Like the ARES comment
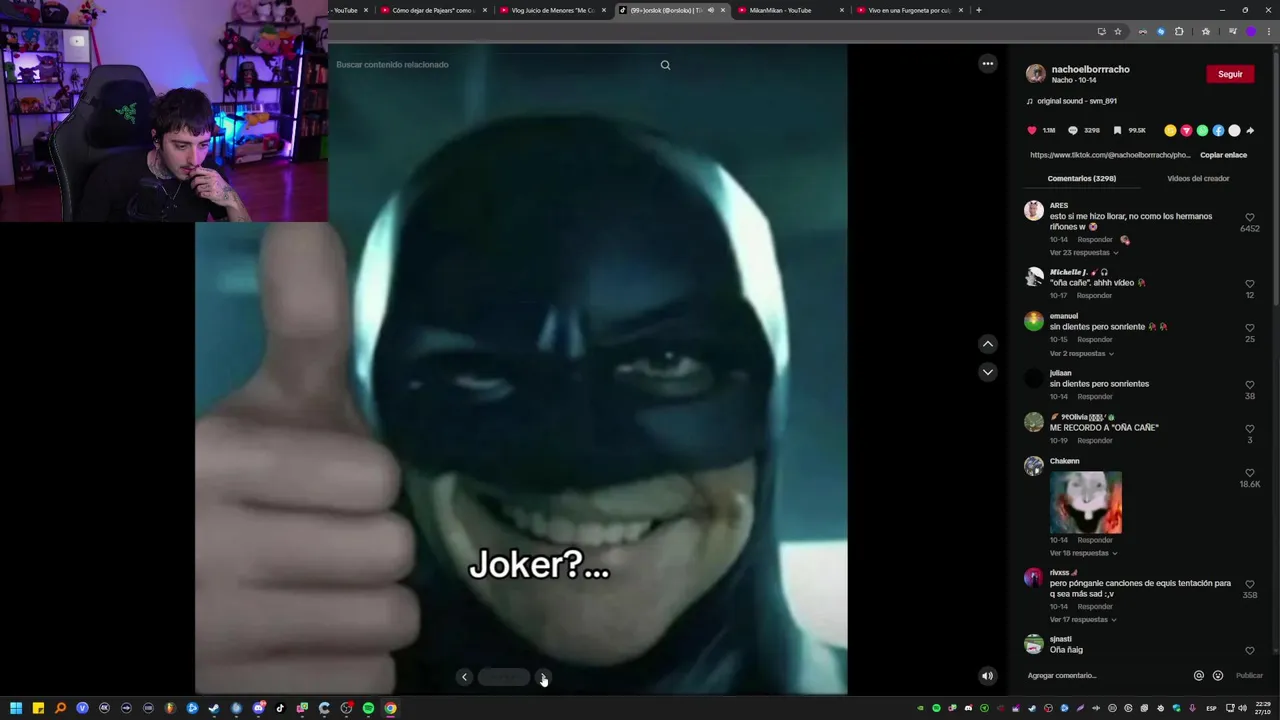Image resolution: width=1280 pixels, height=720 pixels. [1250, 217]
